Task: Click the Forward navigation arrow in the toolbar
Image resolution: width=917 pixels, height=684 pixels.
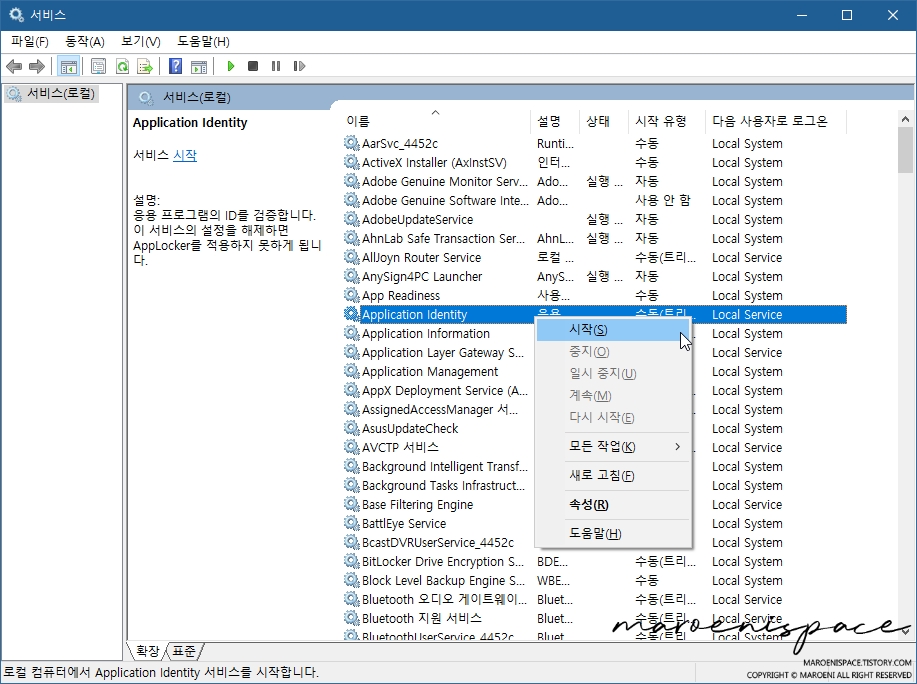Action: pos(36,66)
